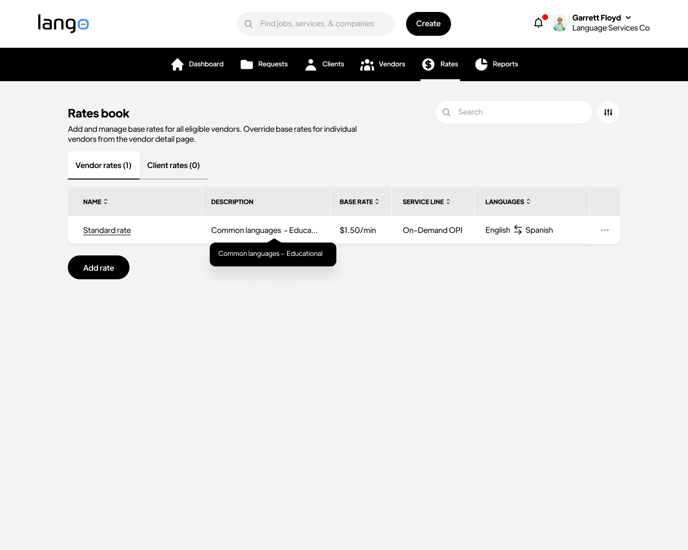Click the Clients person icon

(x=311, y=64)
